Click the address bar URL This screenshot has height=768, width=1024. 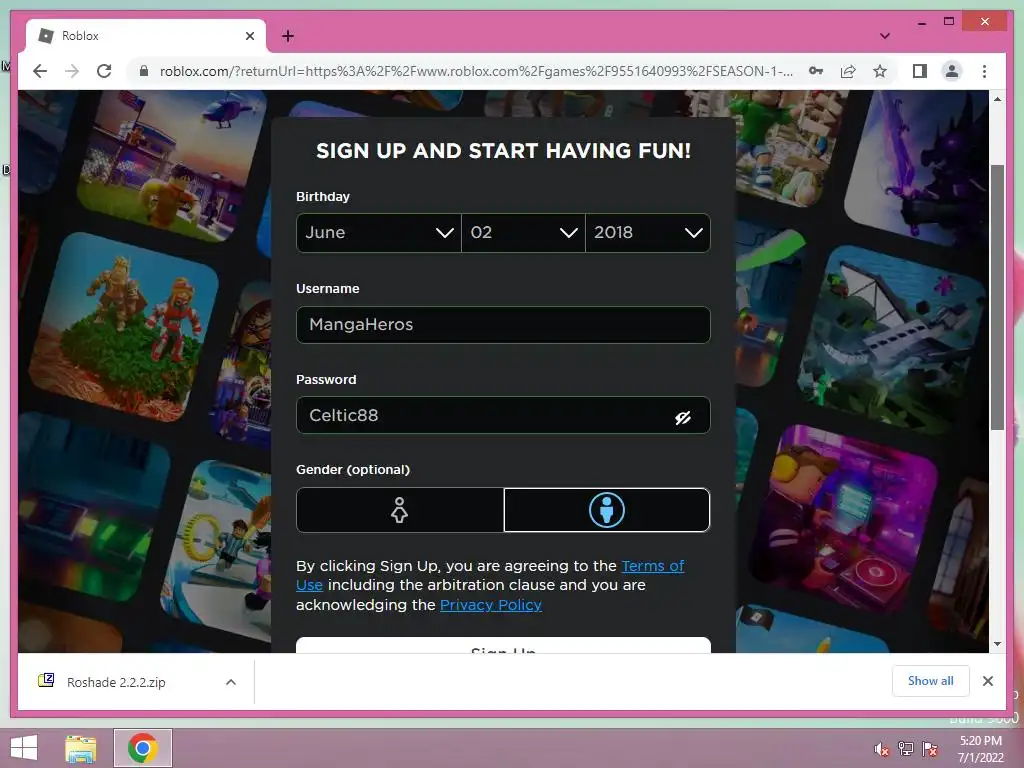[x=477, y=71]
